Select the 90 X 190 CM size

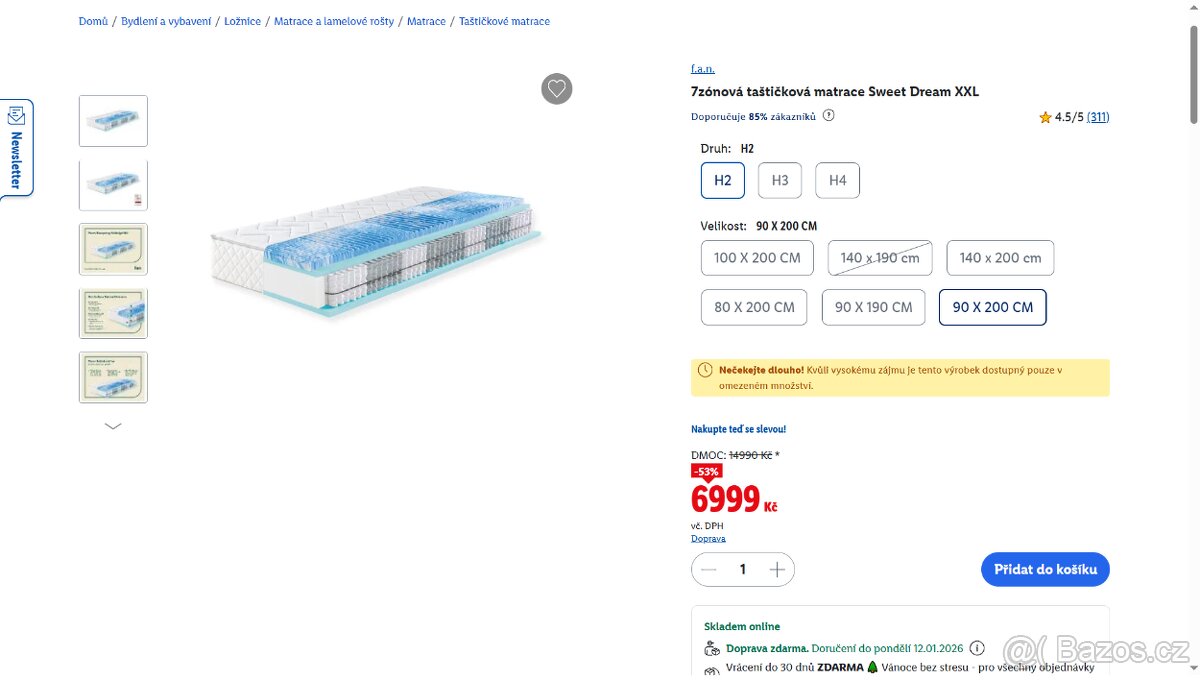tap(875, 307)
